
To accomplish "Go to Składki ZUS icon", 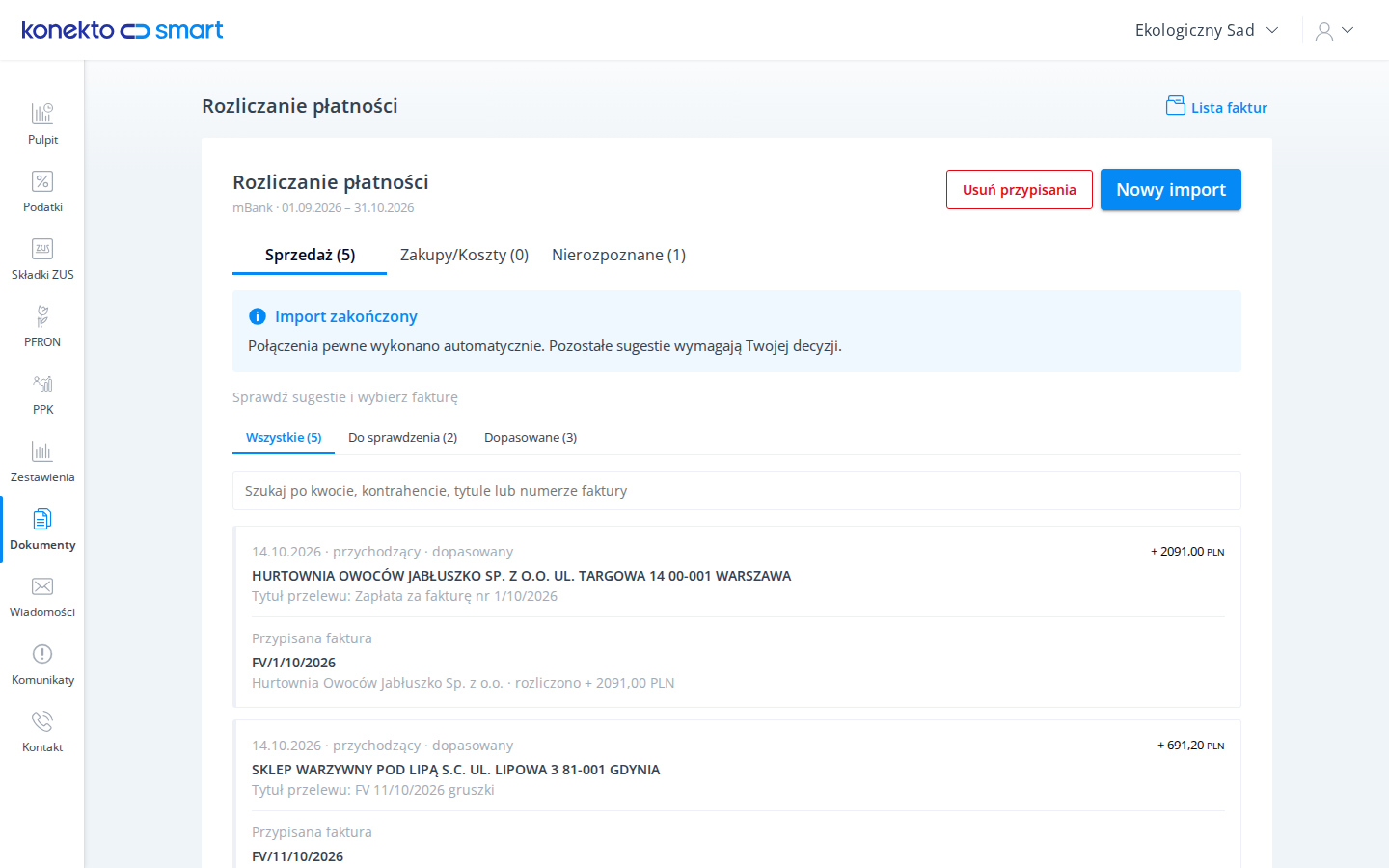I will [x=42, y=249].
